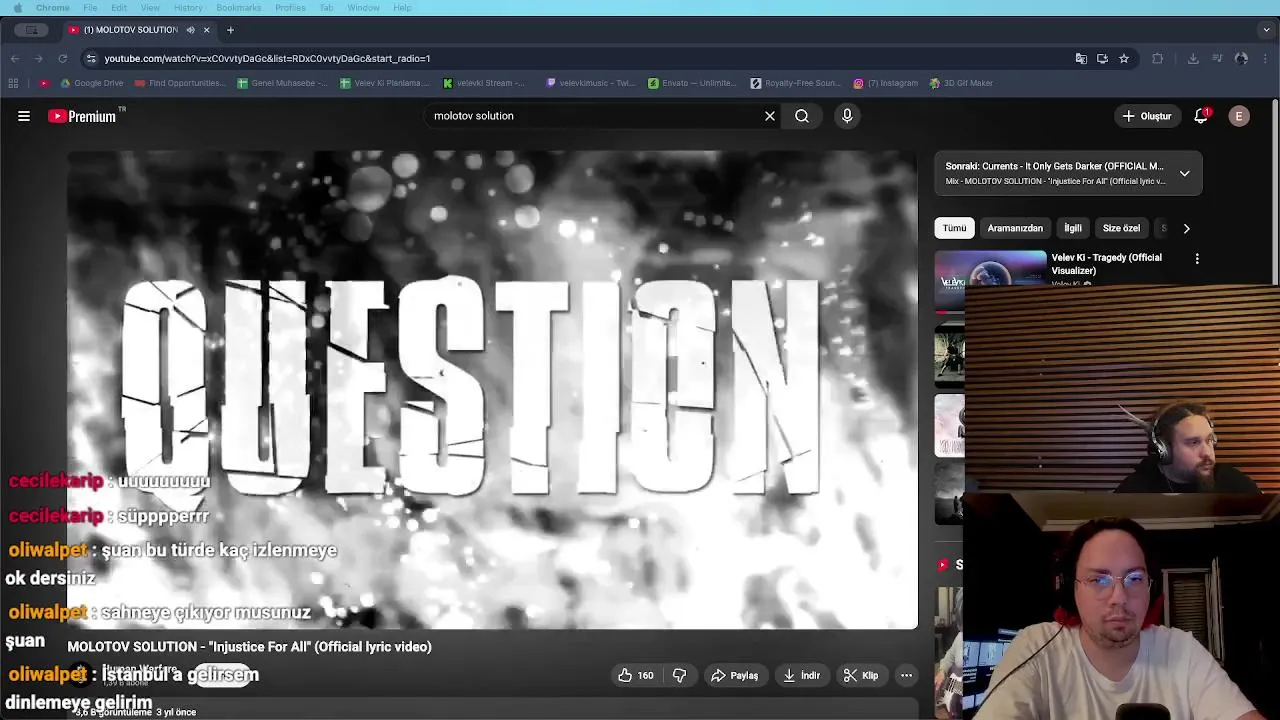Open Genel Muhasebe bookmark

click(x=283, y=83)
